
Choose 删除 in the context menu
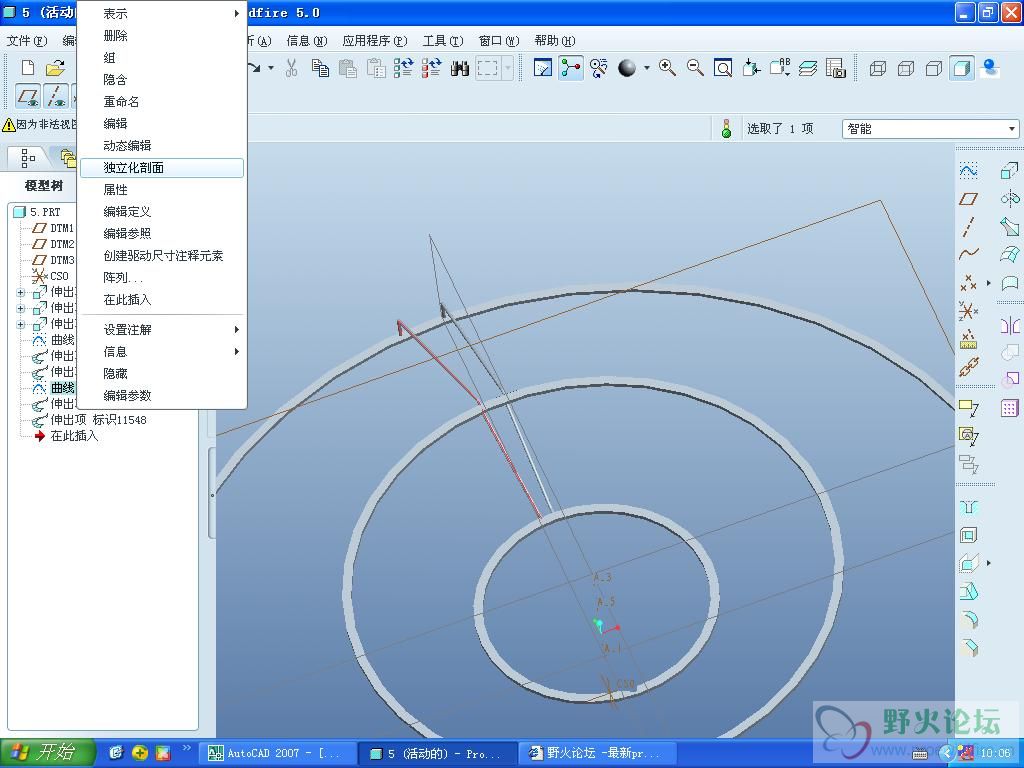(162, 36)
